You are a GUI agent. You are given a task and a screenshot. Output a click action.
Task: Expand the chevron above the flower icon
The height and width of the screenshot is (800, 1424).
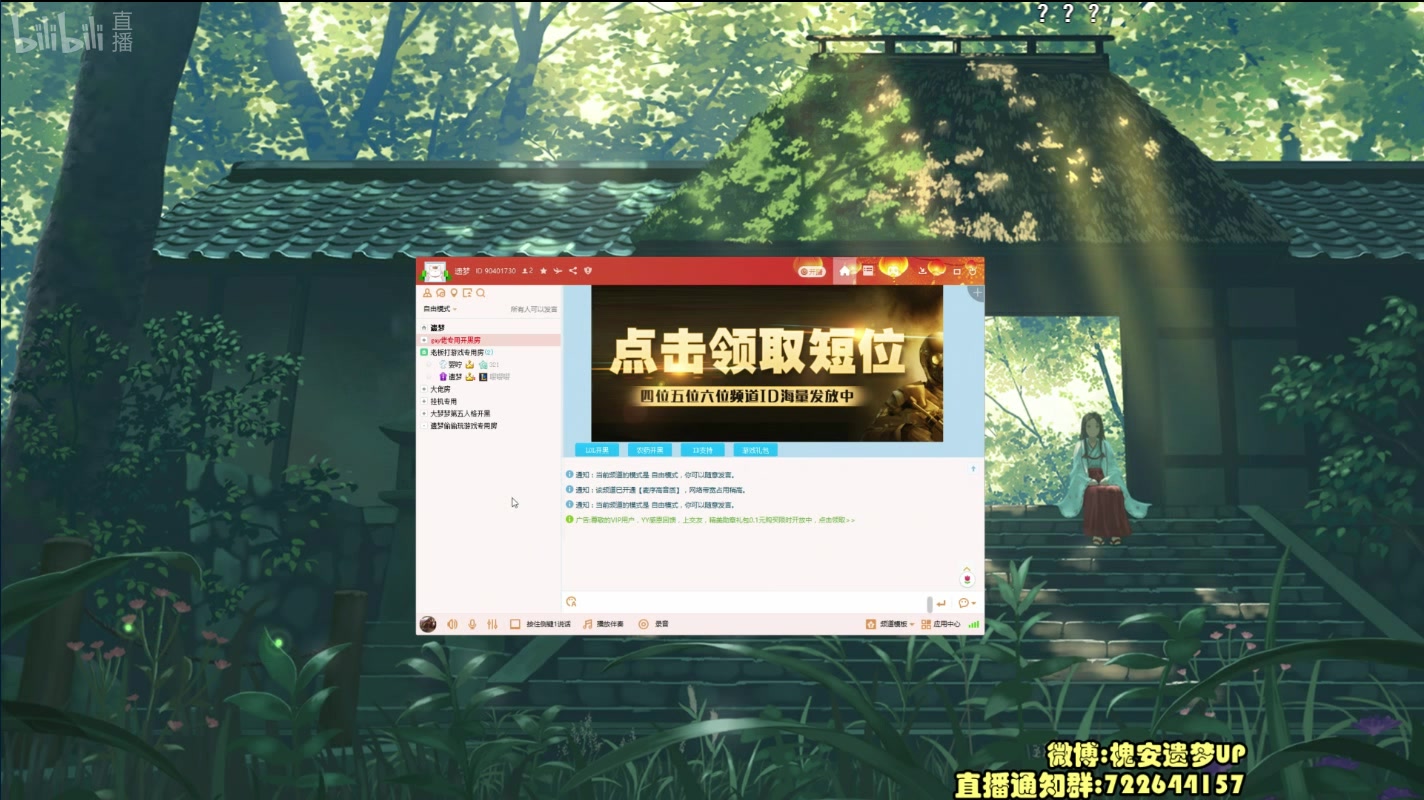click(x=967, y=567)
